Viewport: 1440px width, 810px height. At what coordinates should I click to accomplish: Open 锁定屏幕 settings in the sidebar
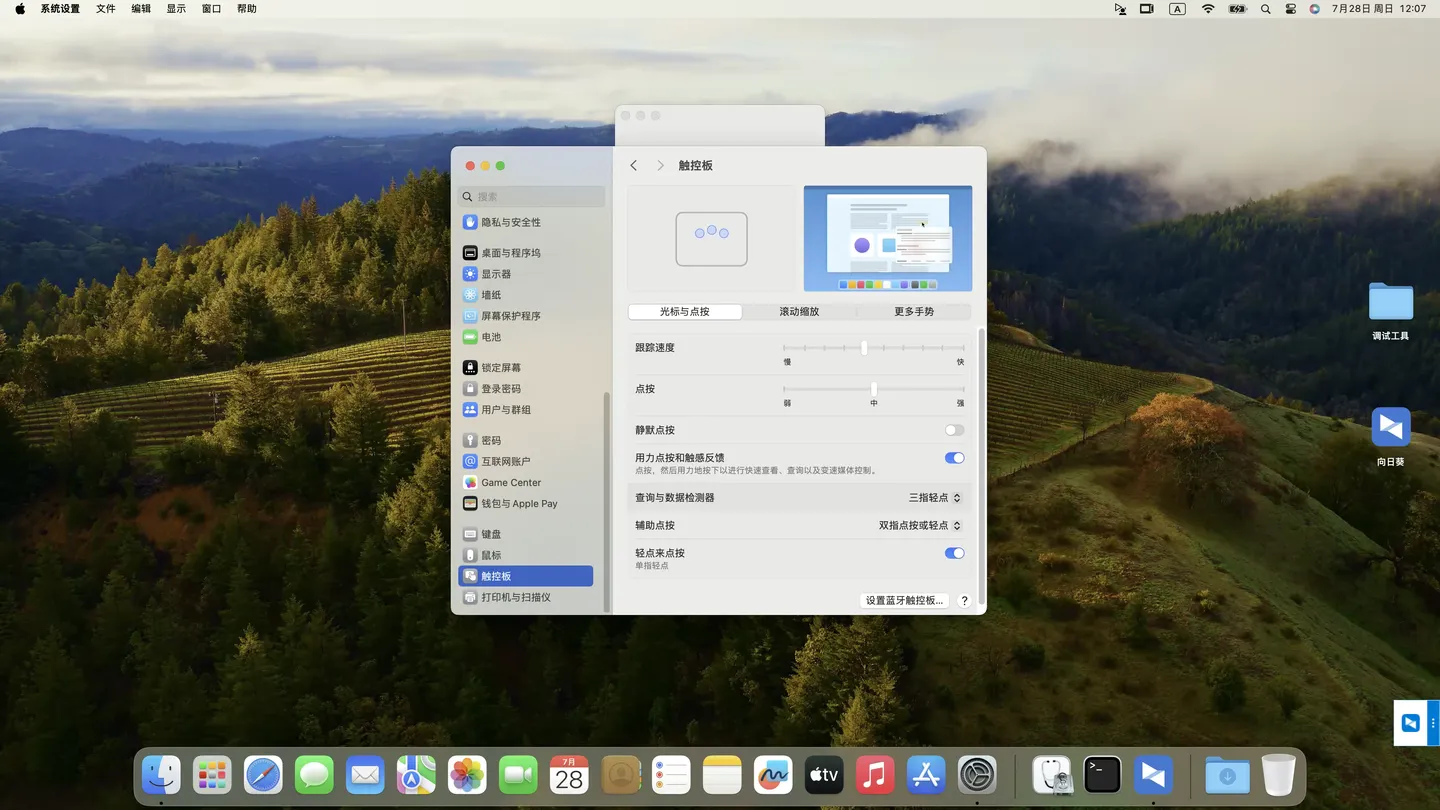500,368
